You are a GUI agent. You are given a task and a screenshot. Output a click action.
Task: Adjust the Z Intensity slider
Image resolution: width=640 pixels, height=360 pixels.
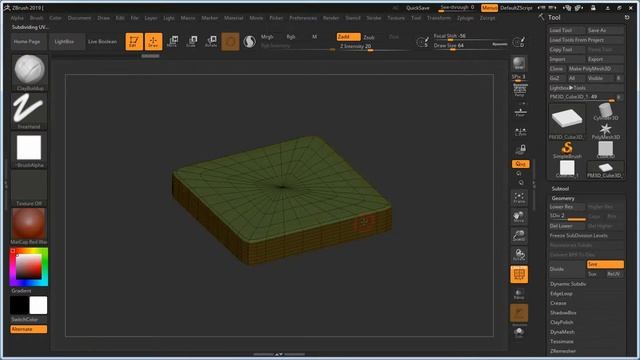(x=374, y=47)
